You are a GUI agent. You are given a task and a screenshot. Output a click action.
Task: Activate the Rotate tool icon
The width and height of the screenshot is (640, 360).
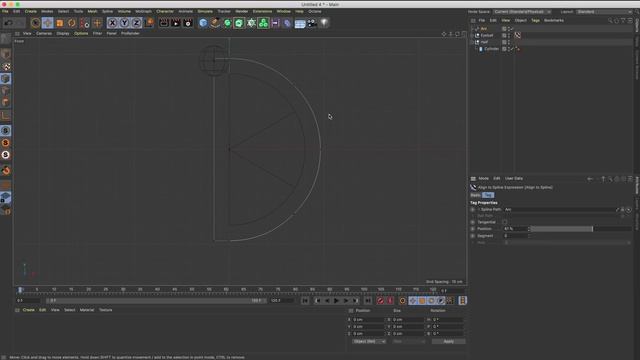(72, 23)
